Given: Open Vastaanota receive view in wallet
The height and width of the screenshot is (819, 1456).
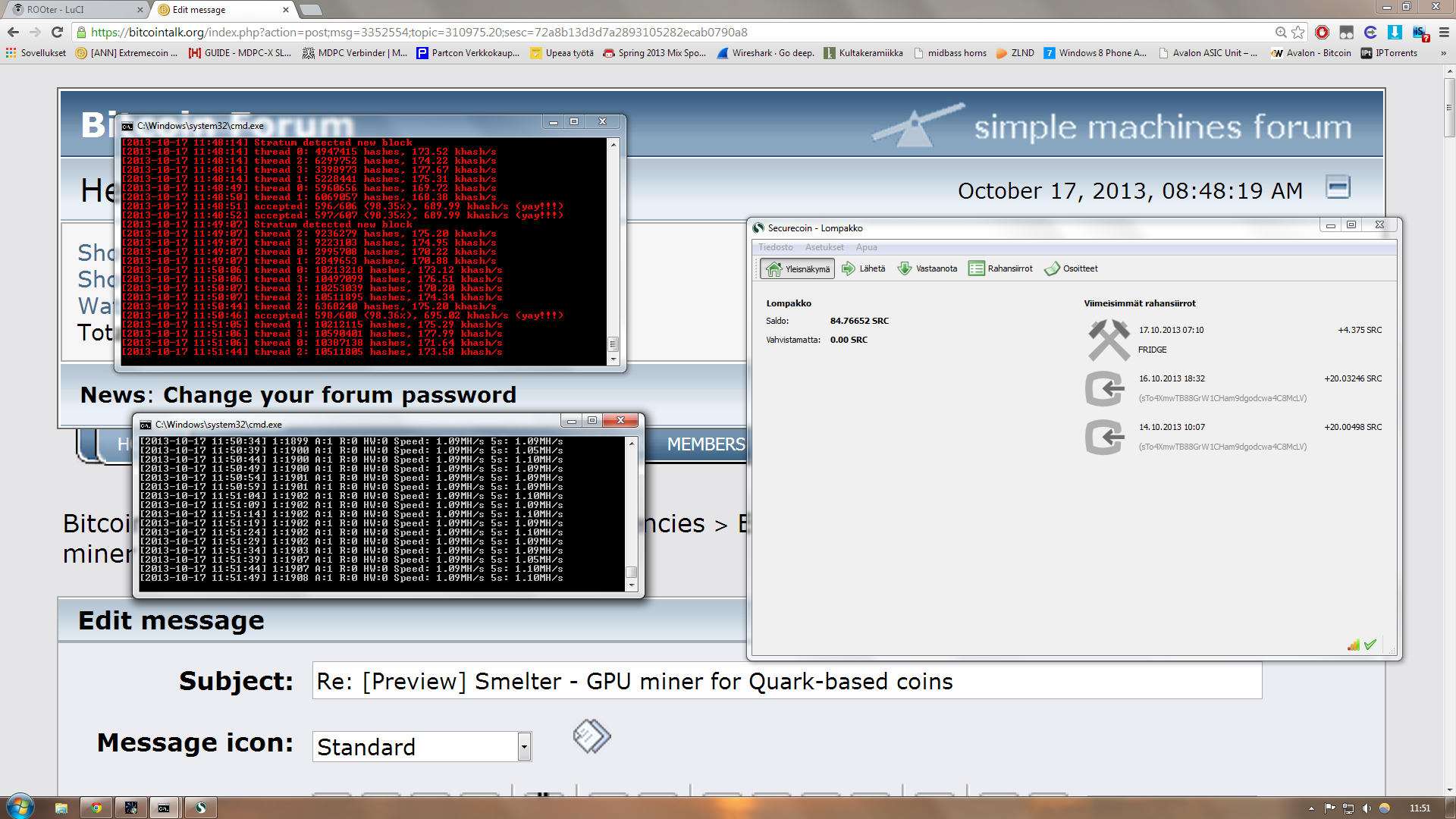Looking at the screenshot, I should (927, 268).
